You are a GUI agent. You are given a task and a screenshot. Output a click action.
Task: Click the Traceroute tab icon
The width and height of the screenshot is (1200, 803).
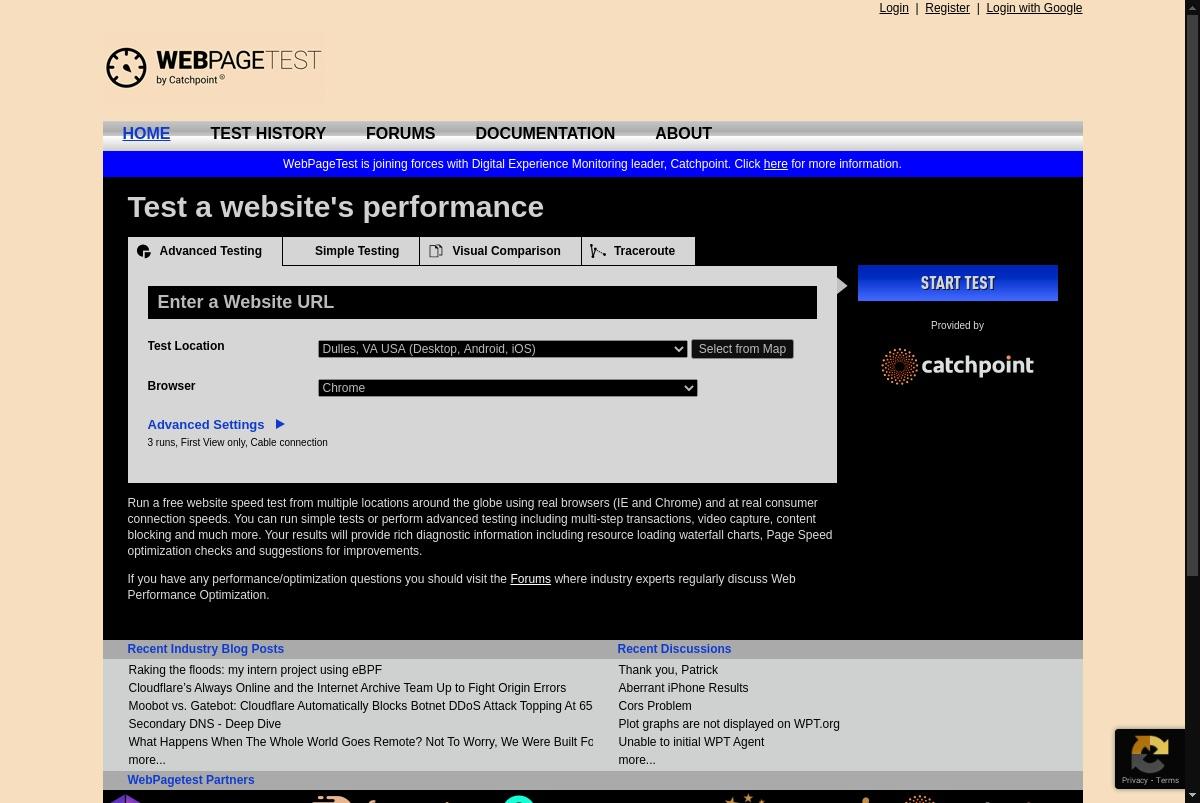coord(598,251)
